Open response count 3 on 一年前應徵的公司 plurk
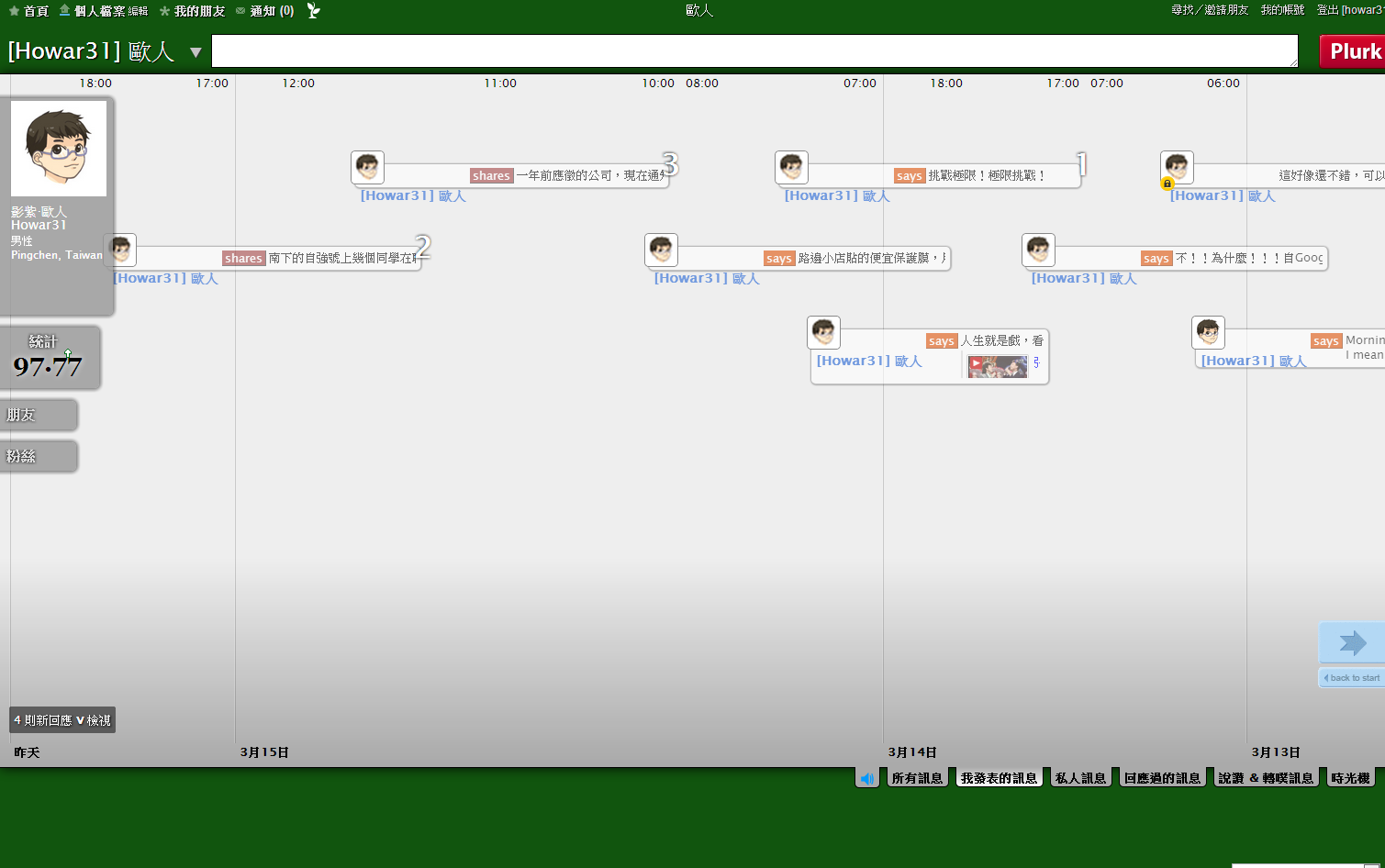Screen dimensions: 1385x868 coord(670,164)
